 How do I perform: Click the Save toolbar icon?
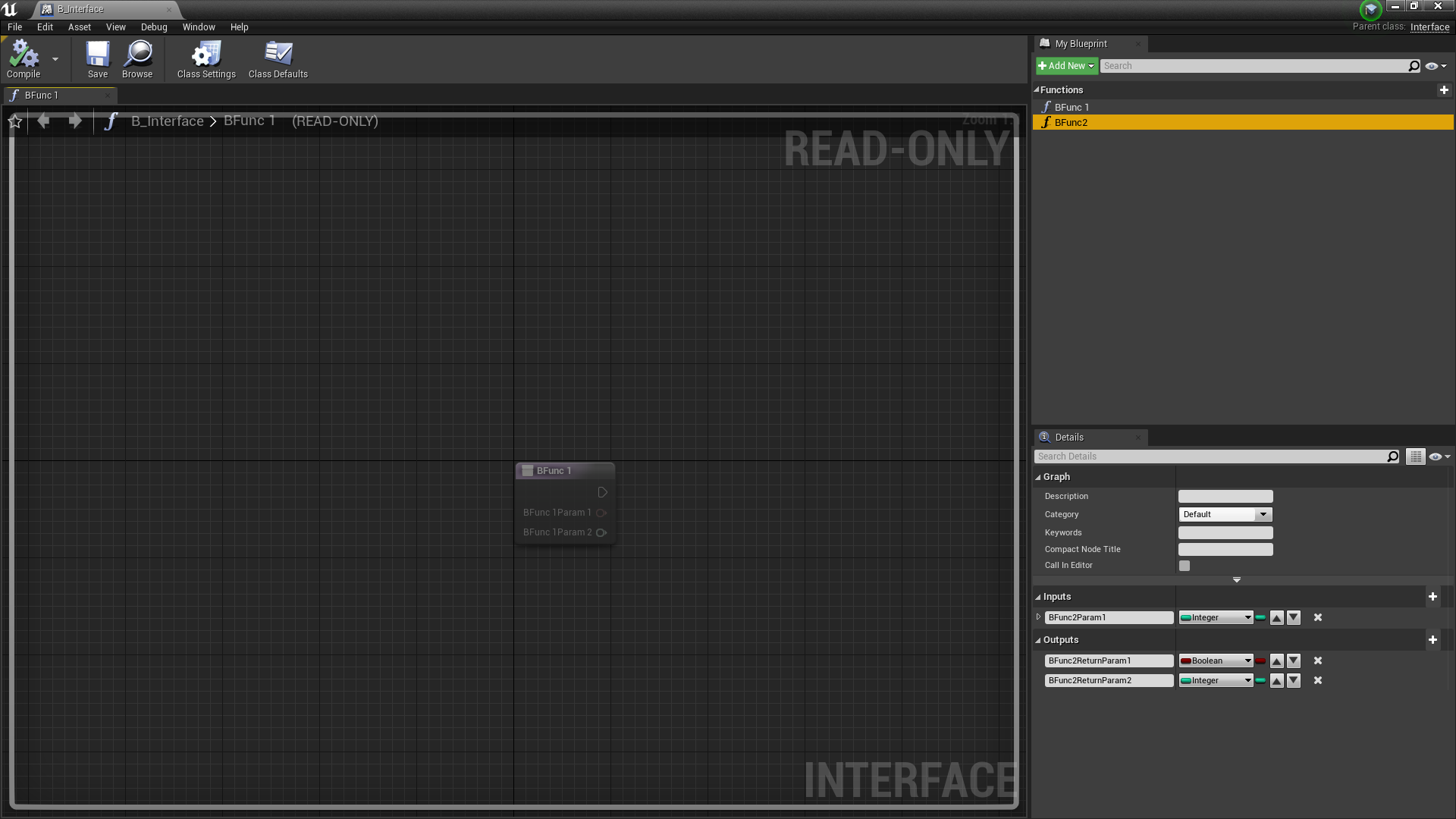(97, 54)
